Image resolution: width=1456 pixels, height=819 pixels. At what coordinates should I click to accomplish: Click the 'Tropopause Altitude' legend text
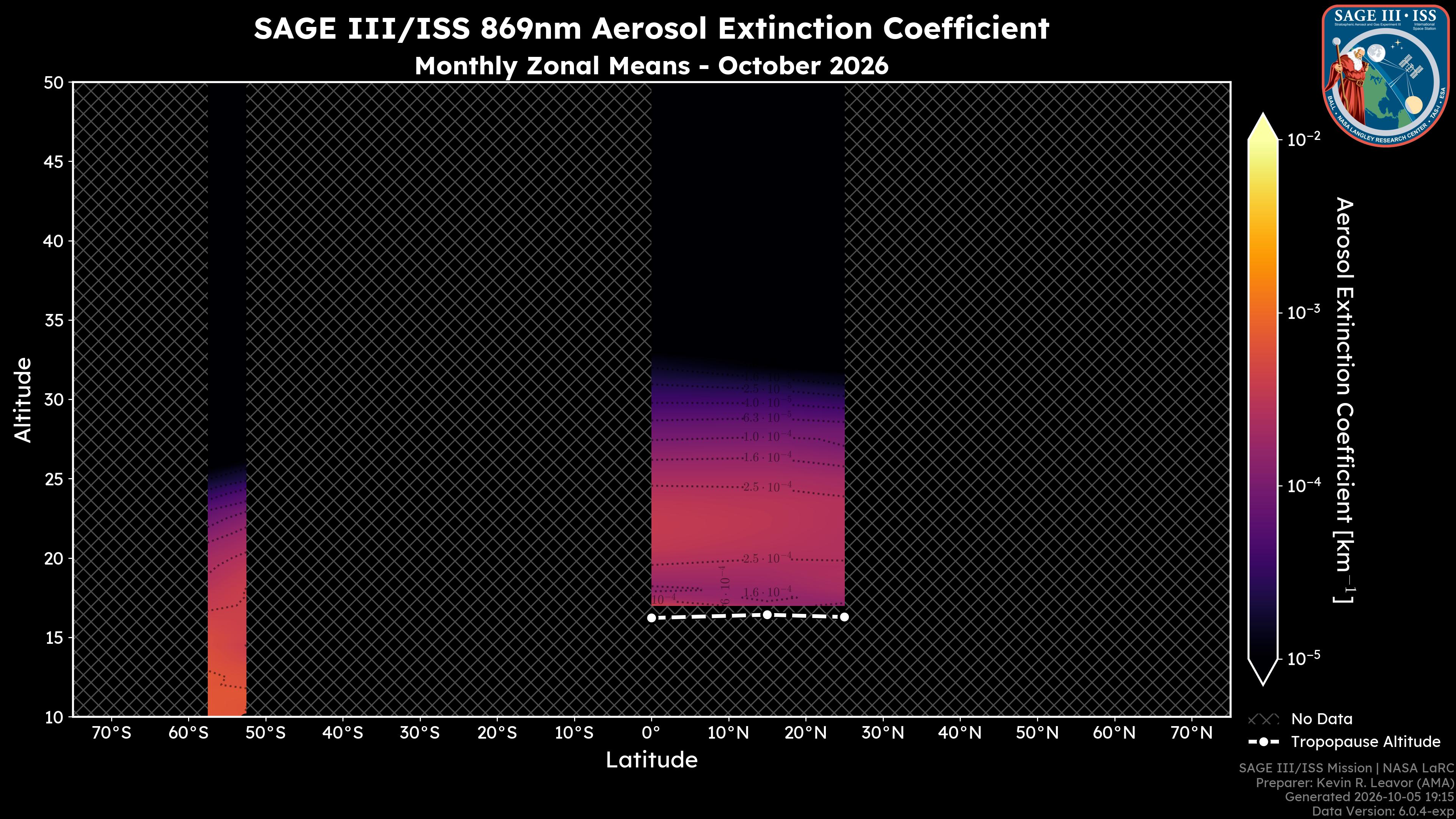1365,742
